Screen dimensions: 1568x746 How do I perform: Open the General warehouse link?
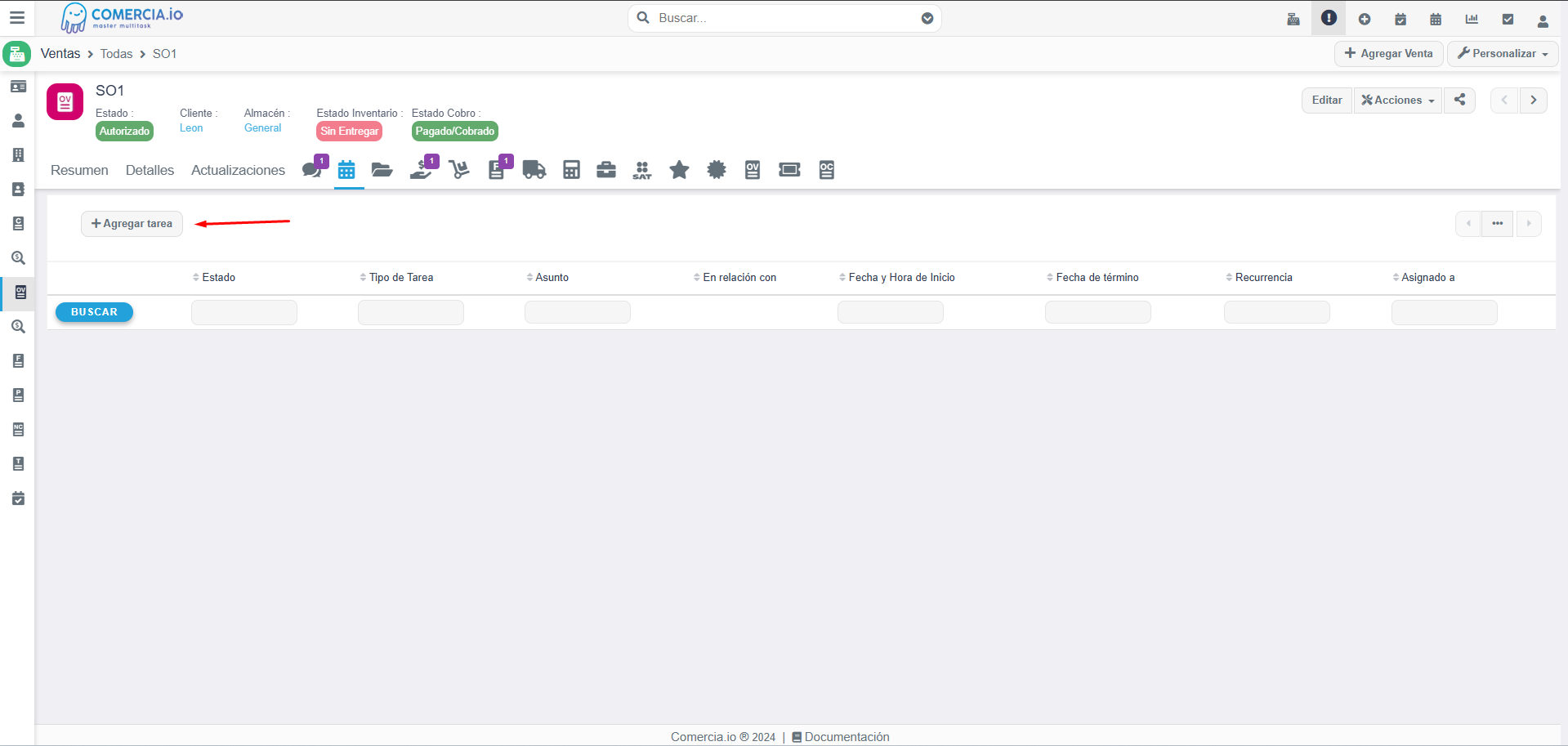[x=262, y=128]
